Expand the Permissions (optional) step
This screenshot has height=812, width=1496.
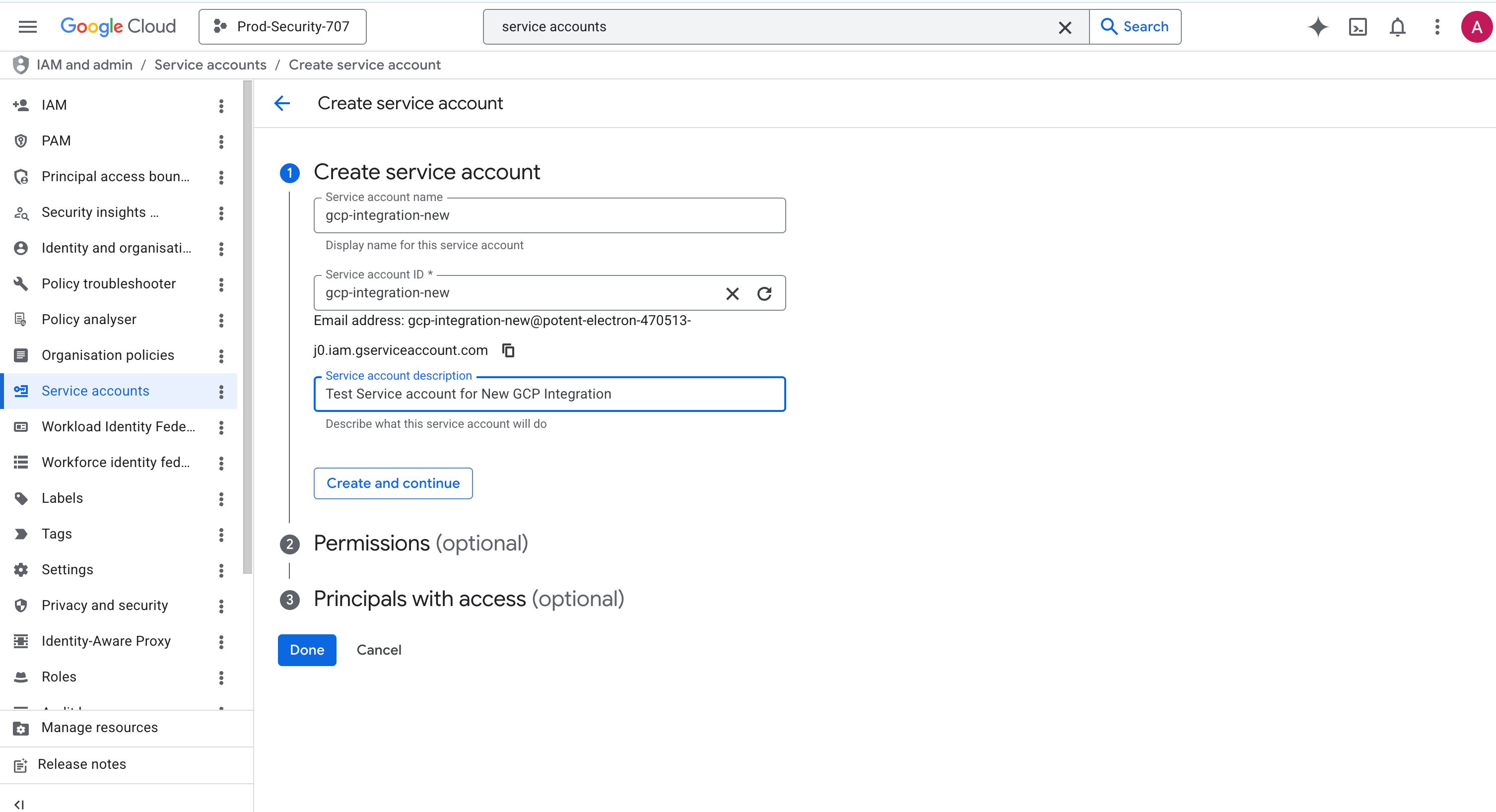pos(420,543)
